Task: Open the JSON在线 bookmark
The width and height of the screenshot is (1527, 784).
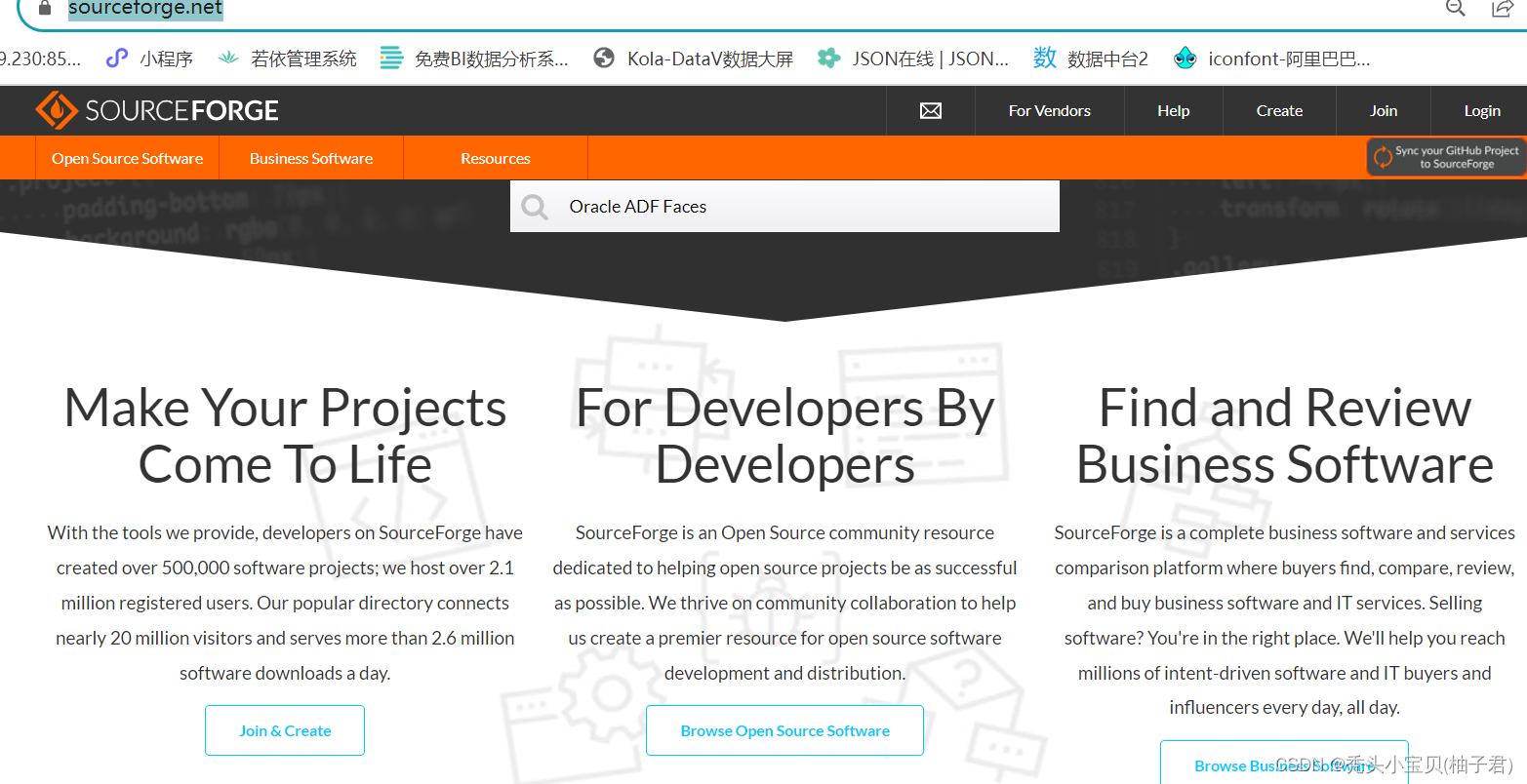Action: click(x=913, y=59)
